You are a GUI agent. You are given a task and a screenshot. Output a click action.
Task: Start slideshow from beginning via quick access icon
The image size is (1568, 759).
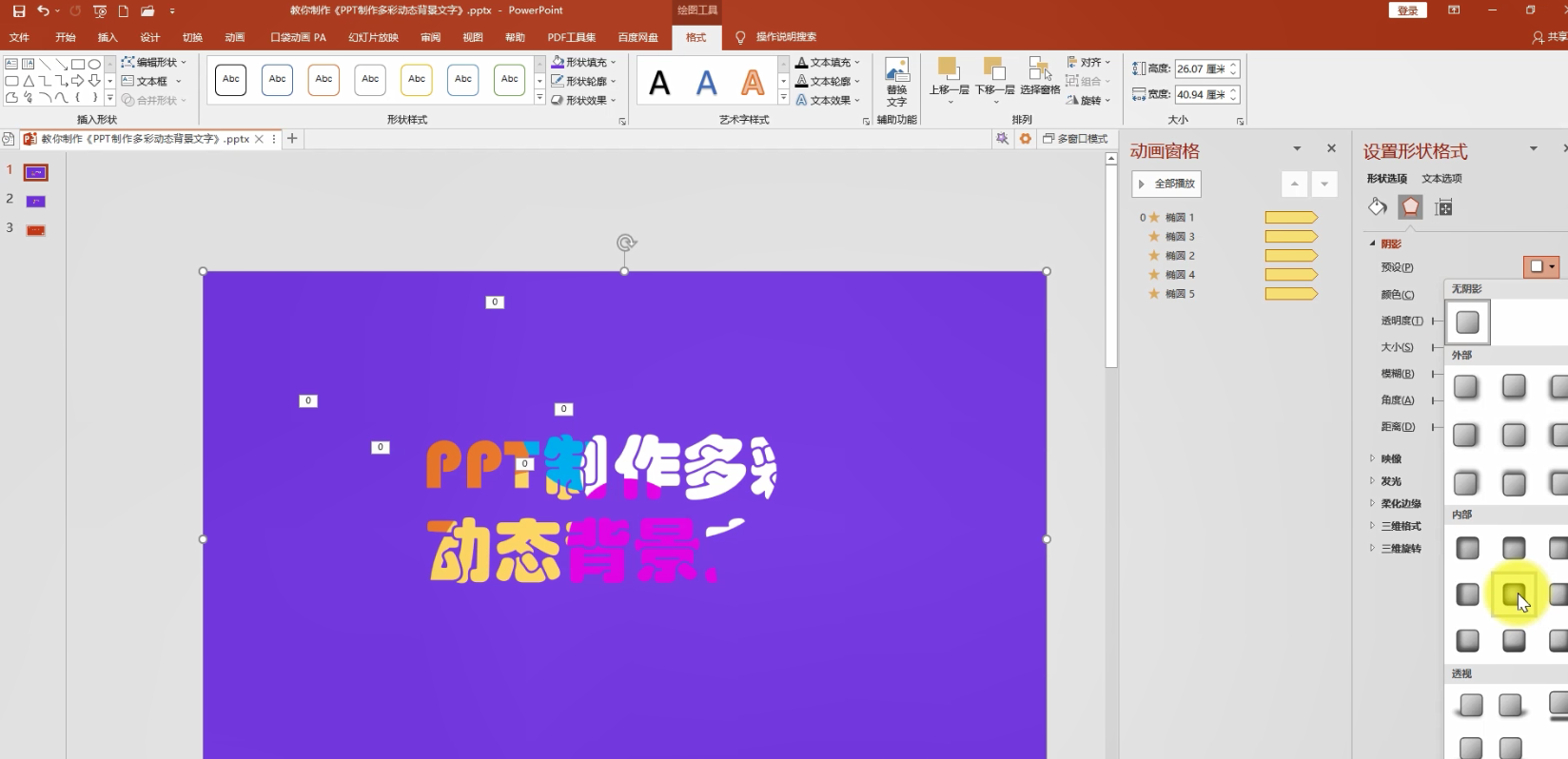pos(100,10)
